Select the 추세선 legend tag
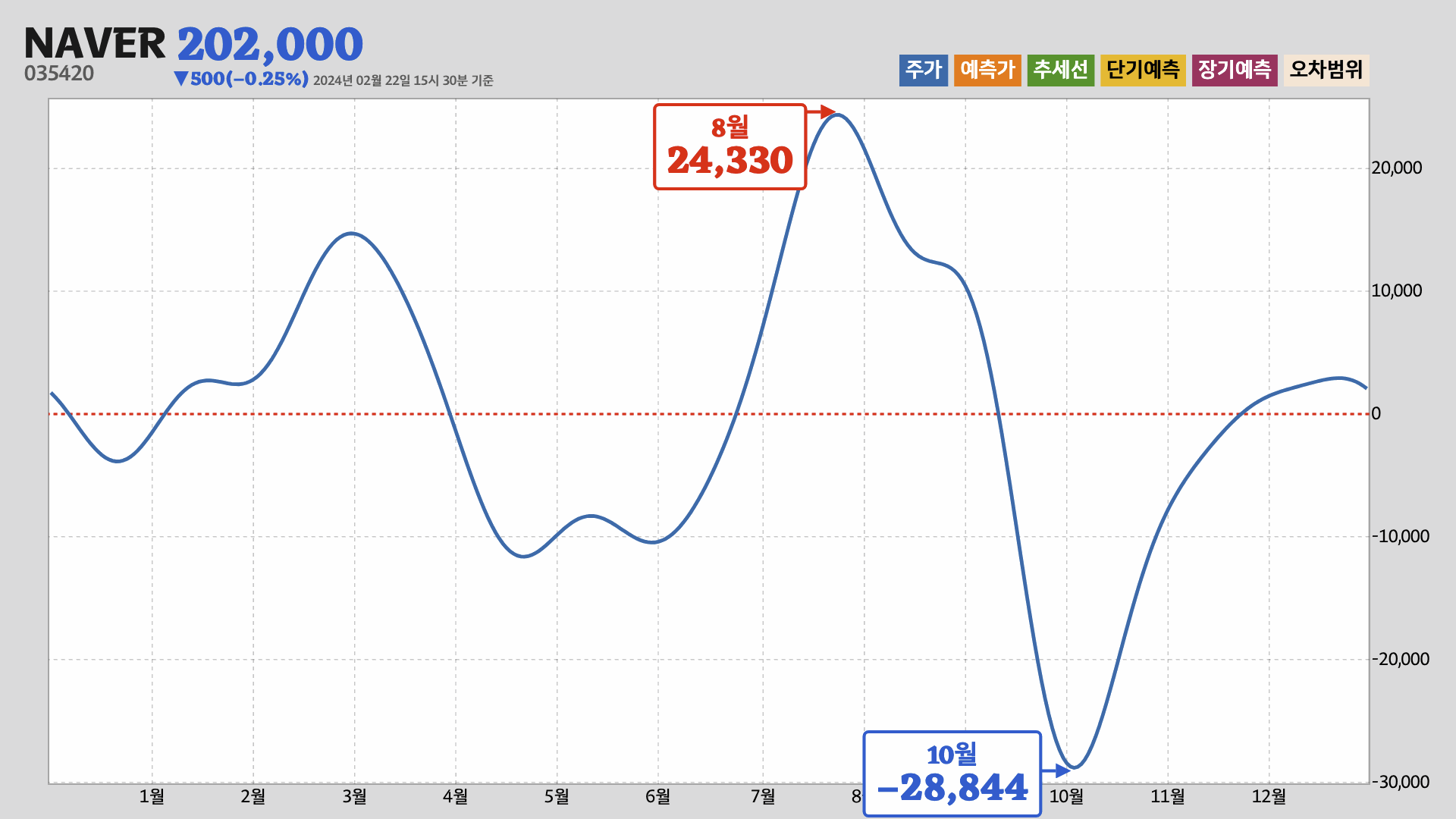This screenshot has width=1456, height=819. pos(1061,70)
